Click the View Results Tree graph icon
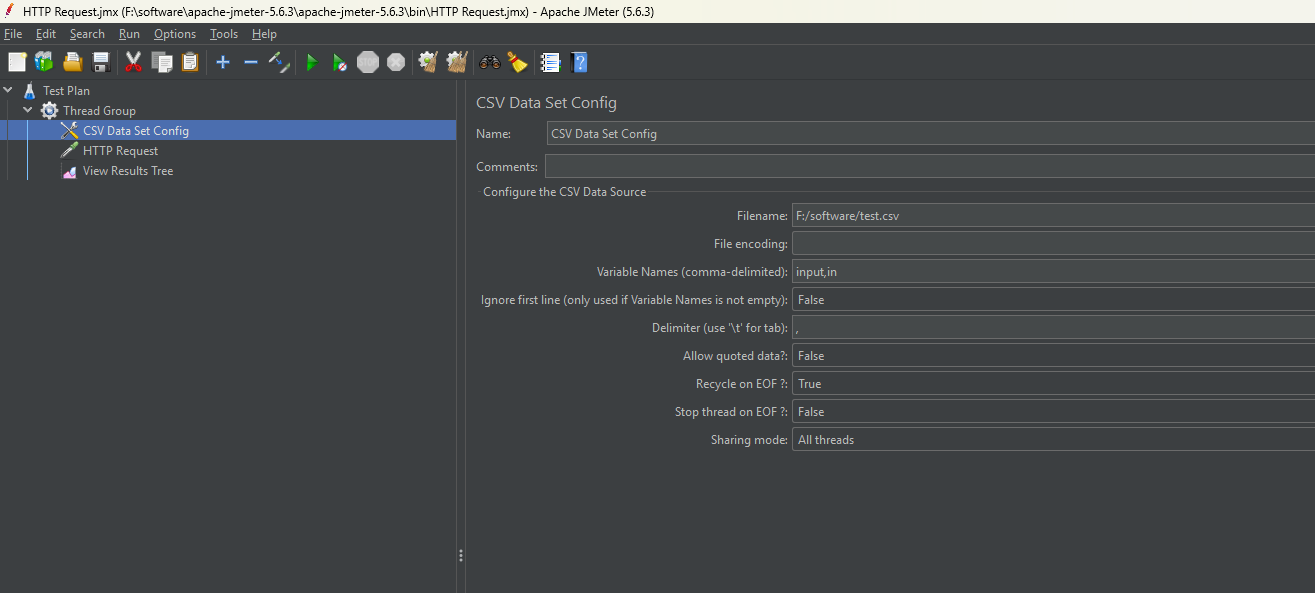Viewport: 1315px width, 593px height. tap(69, 171)
